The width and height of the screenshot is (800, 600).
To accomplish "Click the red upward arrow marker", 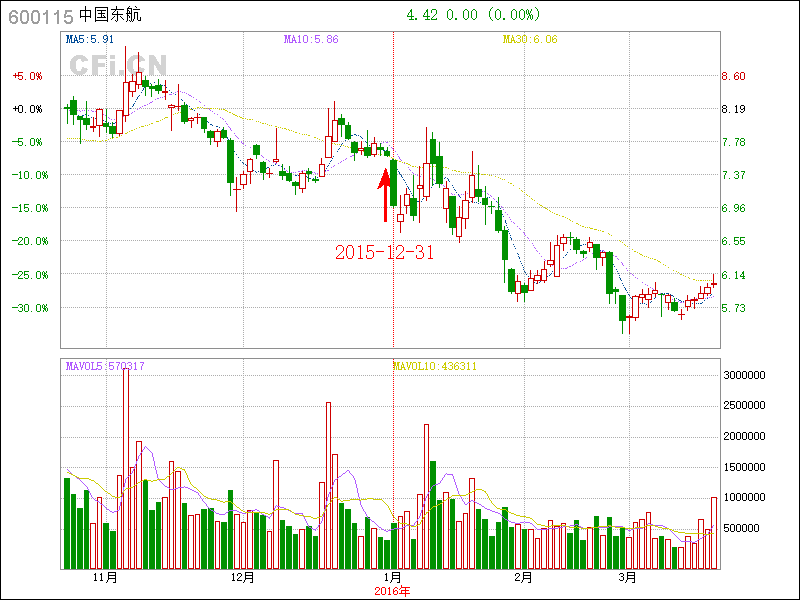I will (x=384, y=195).
